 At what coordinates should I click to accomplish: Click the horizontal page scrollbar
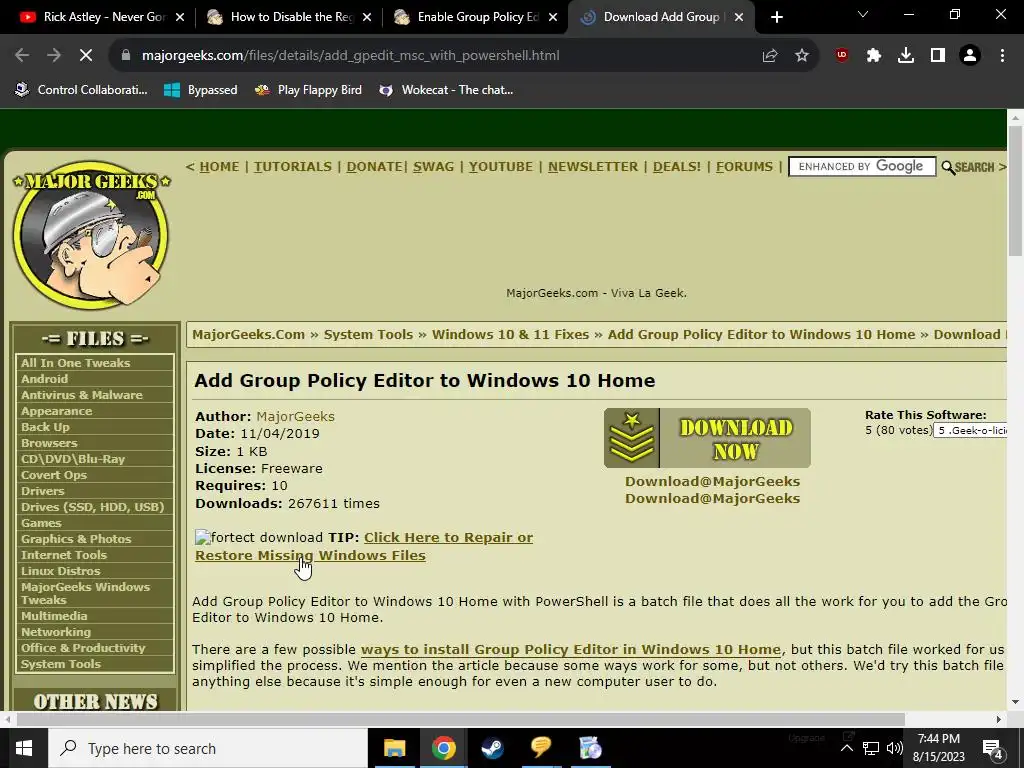[460, 719]
